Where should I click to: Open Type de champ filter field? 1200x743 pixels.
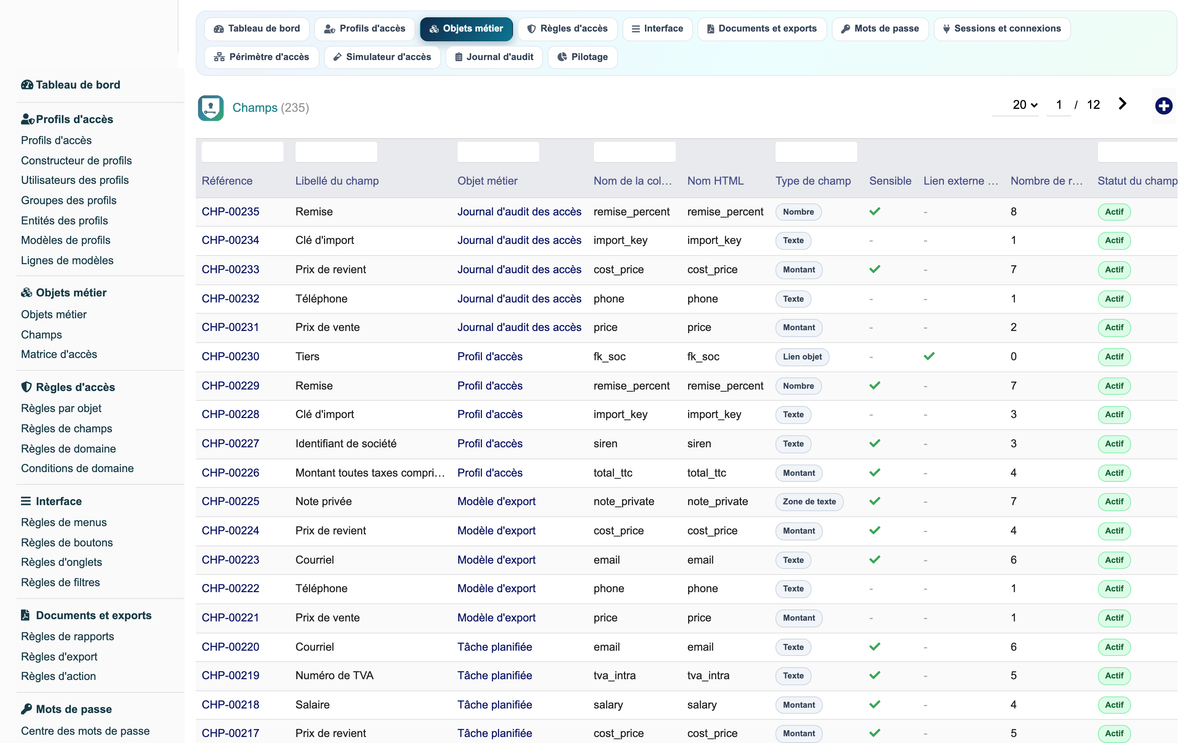coord(816,152)
